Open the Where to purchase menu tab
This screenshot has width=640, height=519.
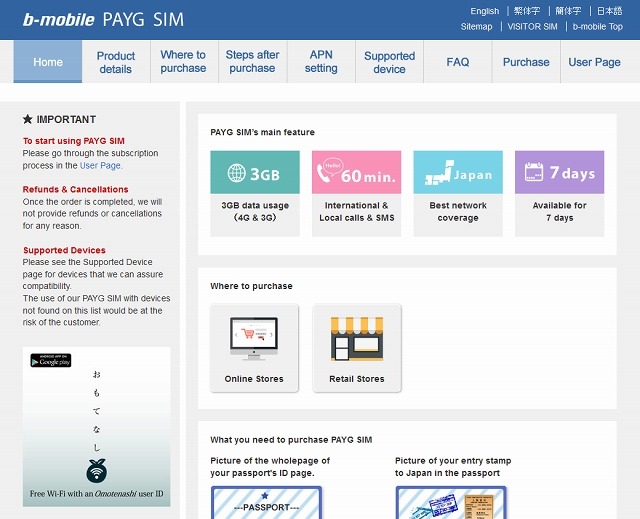click(183, 62)
